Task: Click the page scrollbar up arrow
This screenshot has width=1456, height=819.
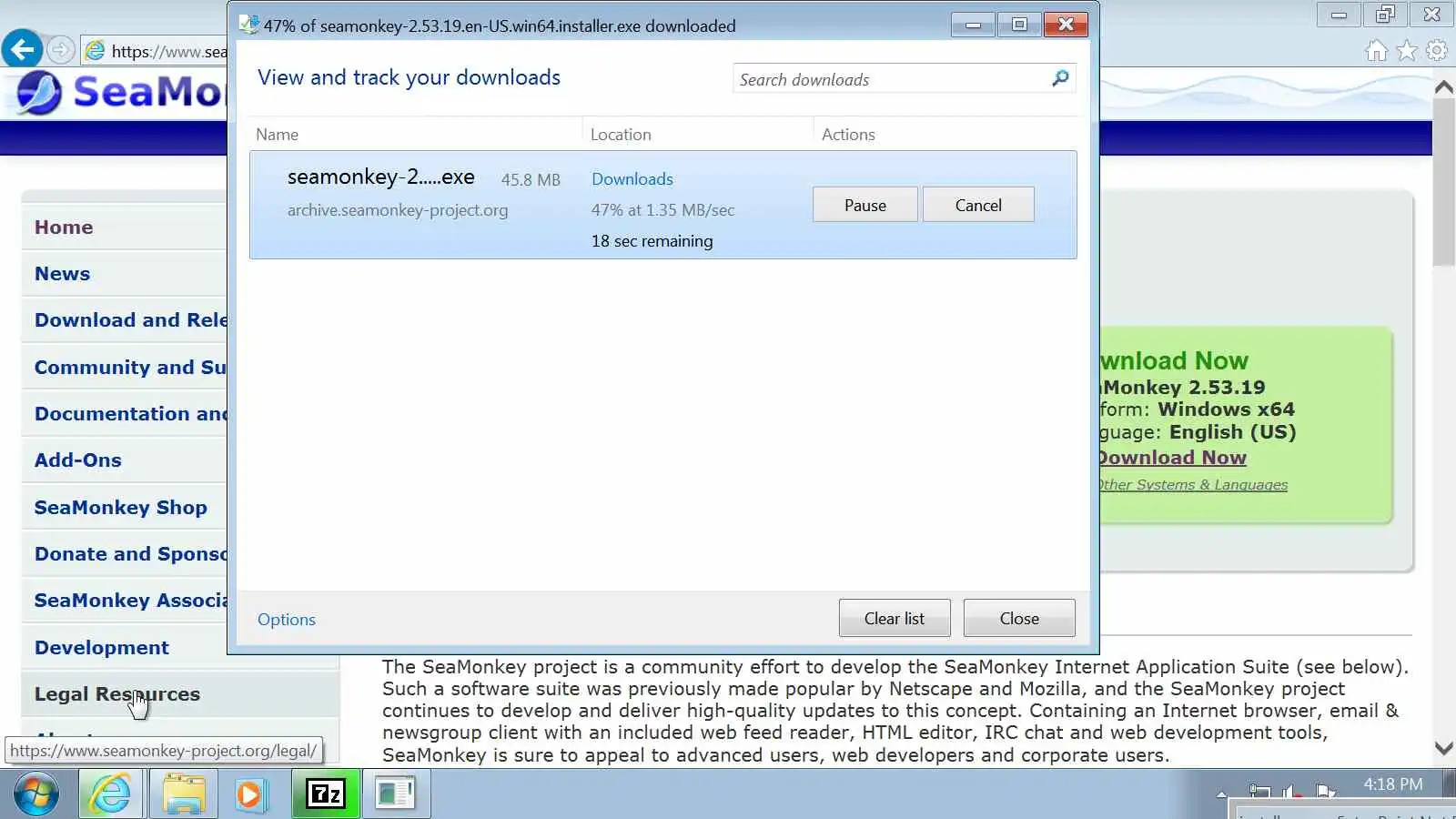Action: (x=1443, y=87)
